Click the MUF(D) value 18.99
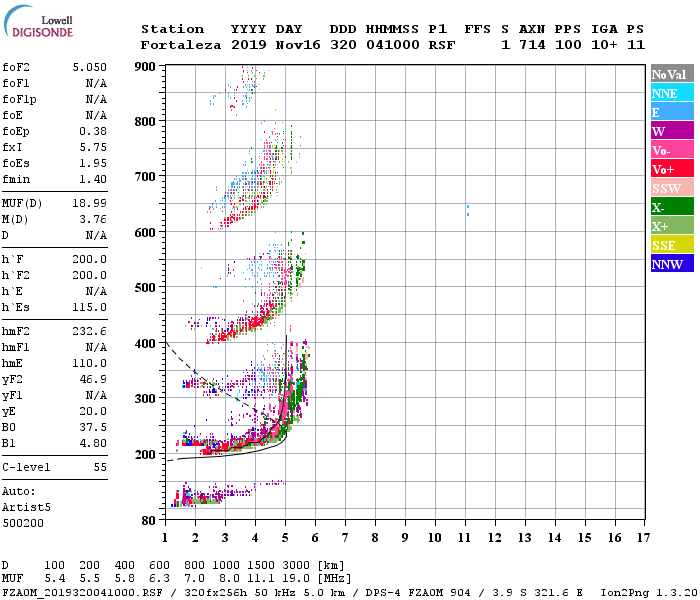The width and height of the screenshot is (700, 600). tap(90, 203)
